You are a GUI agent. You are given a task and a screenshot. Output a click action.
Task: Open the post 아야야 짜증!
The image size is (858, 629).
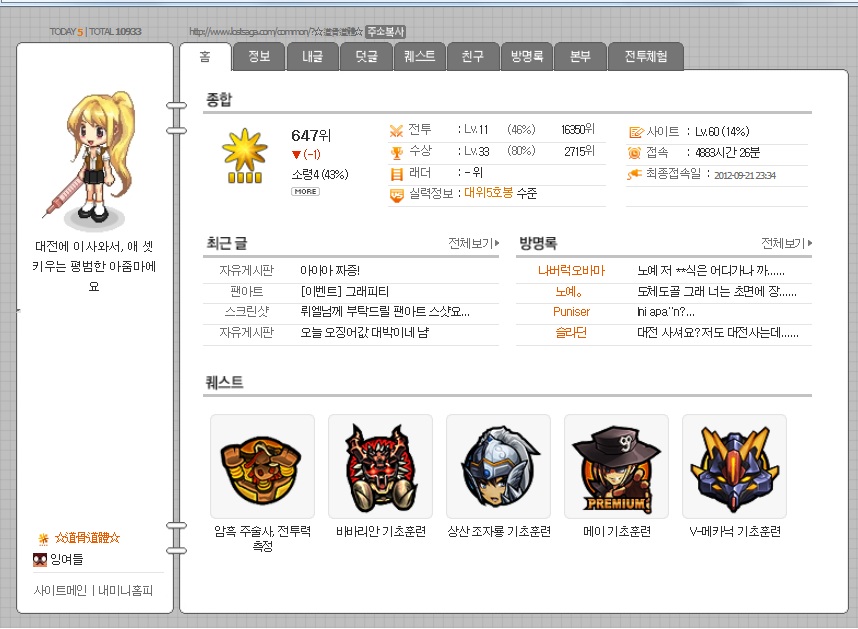(x=330, y=270)
